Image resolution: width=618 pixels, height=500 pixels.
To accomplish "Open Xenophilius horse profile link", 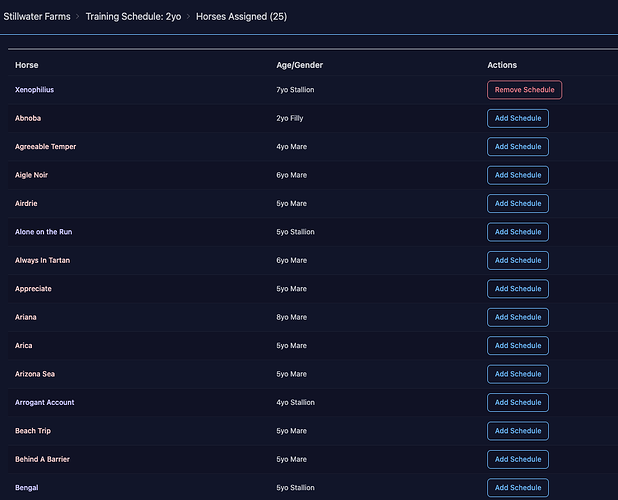I will [35, 90].
